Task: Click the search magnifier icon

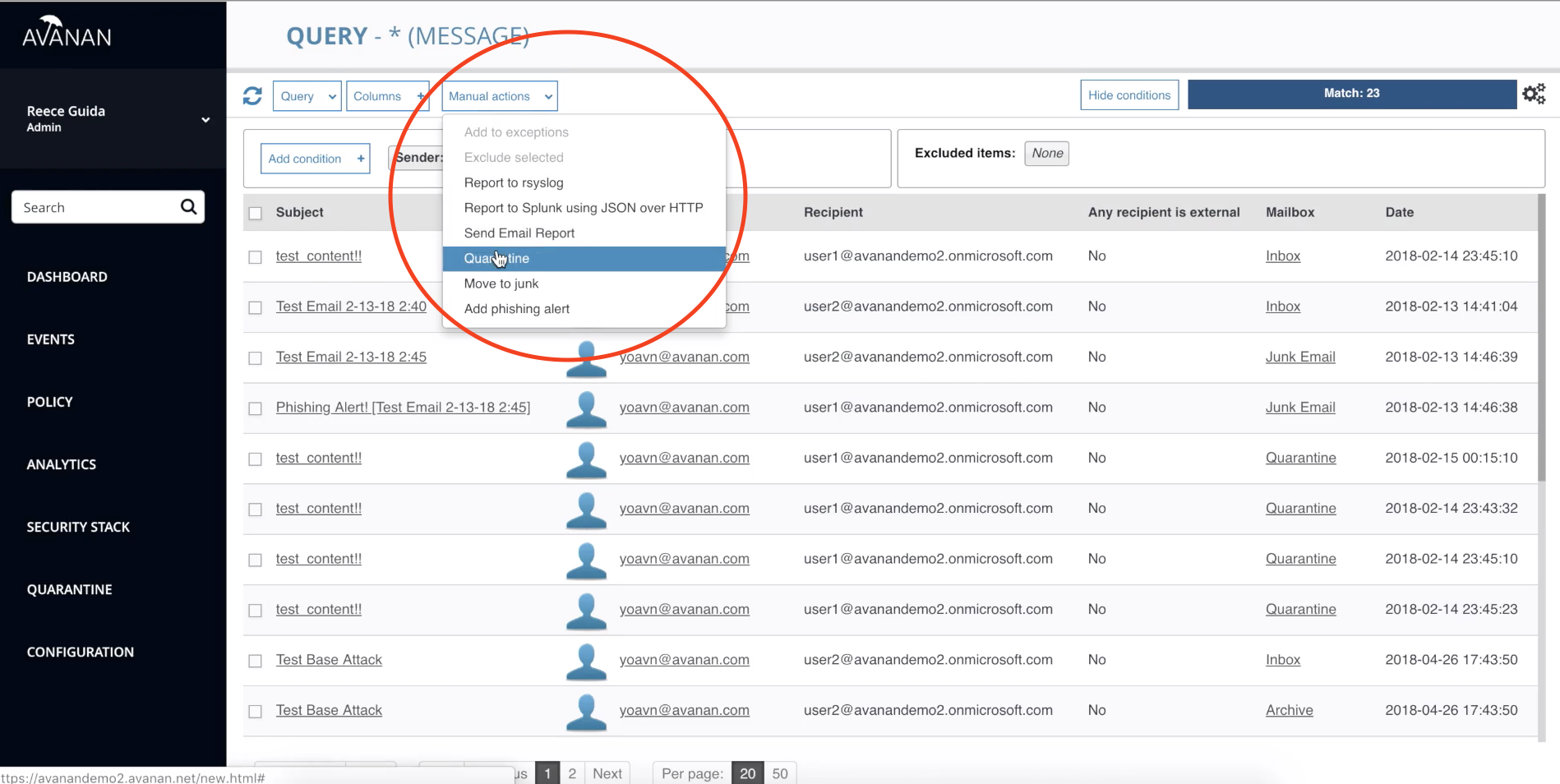Action: (x=188, y=207)
